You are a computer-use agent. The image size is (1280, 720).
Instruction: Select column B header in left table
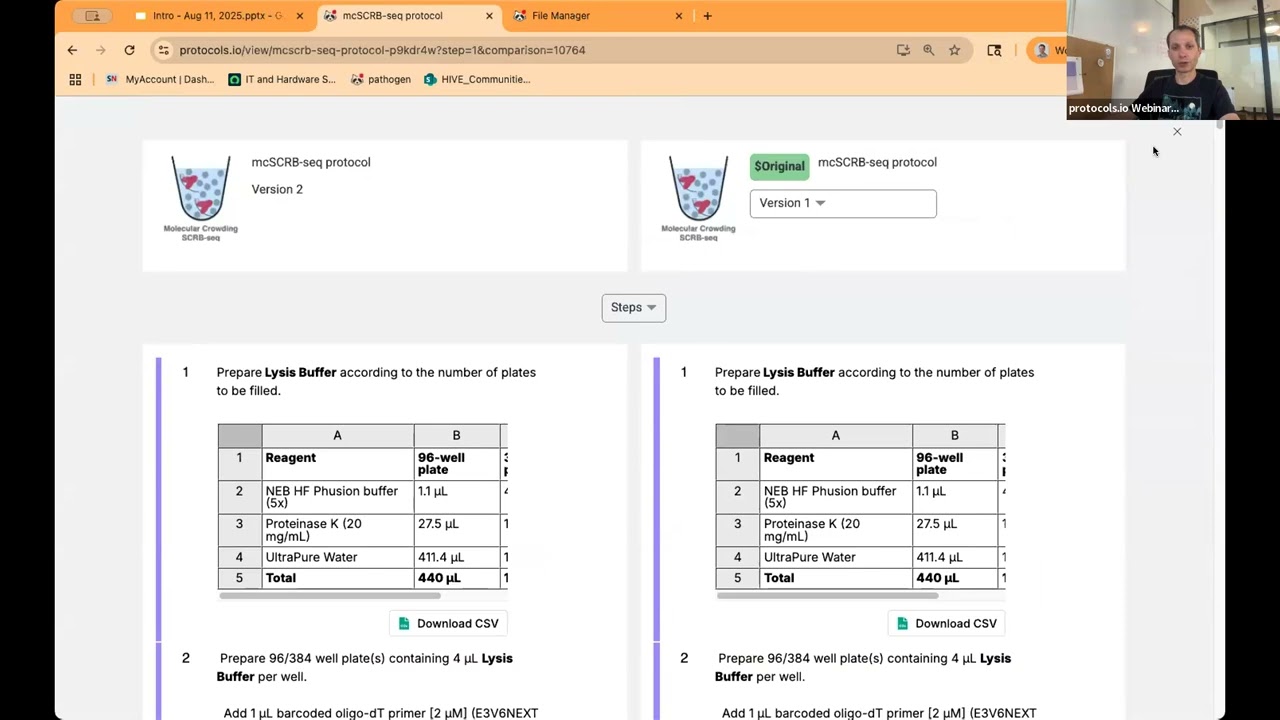click(x=456, y=436)
